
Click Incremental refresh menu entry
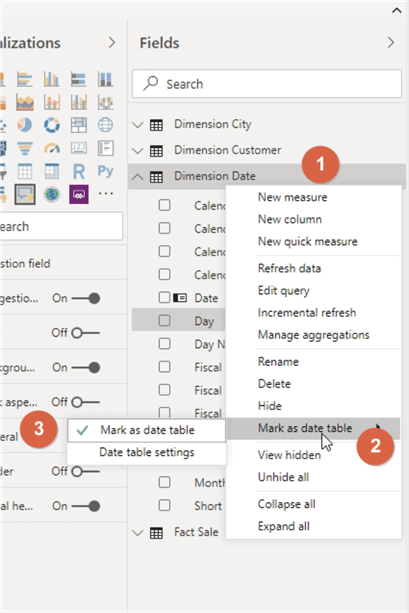click(x=307, y=313)
